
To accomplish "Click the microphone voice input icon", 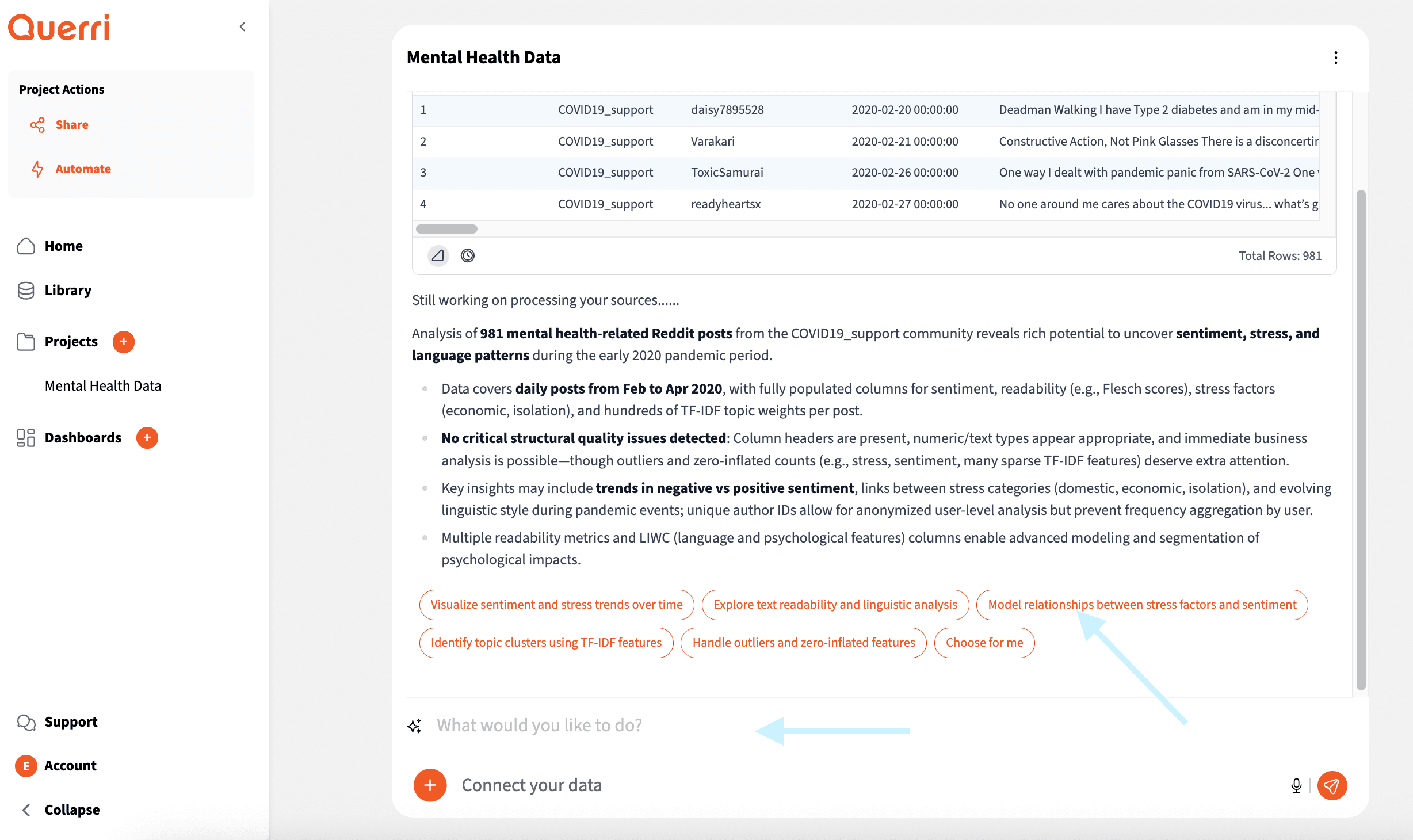I will (x=1296, y=785).
